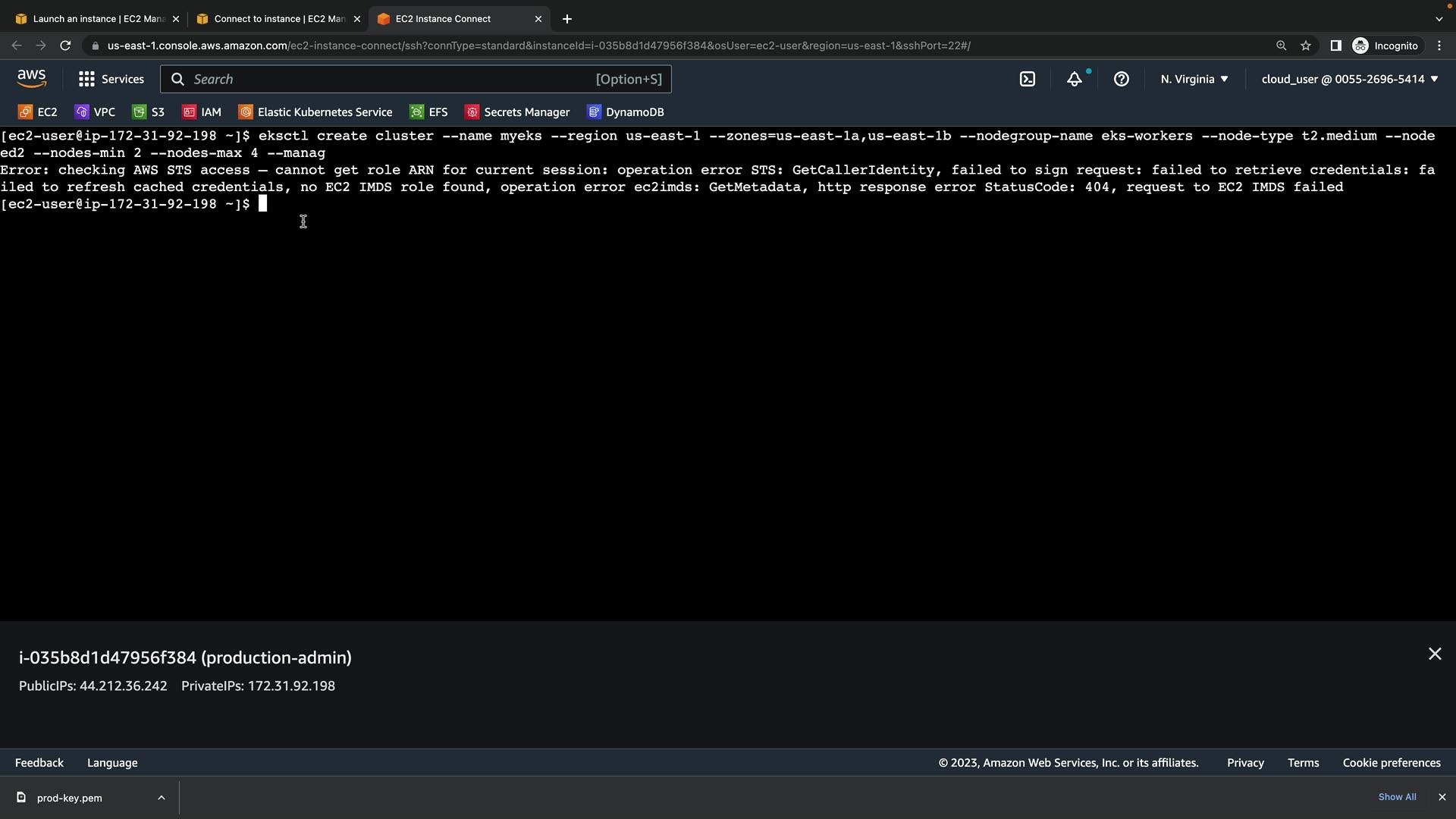Open AWS CloudShell icon in top bar
Viewport: 1456px width, 819px height.
pyautogui.click(x=1028, y=79)
